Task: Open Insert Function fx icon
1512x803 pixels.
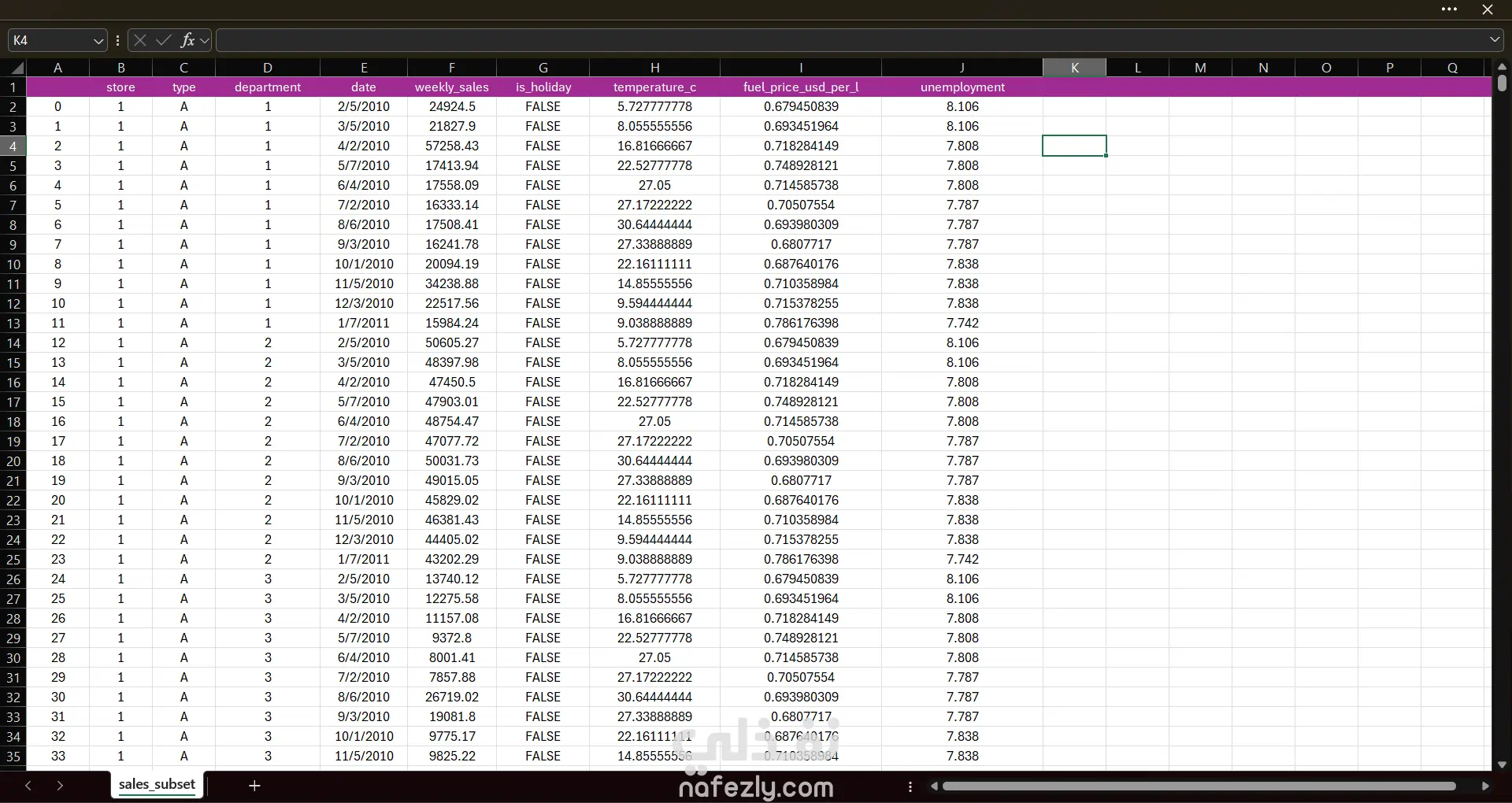Action: pos(187,40)
